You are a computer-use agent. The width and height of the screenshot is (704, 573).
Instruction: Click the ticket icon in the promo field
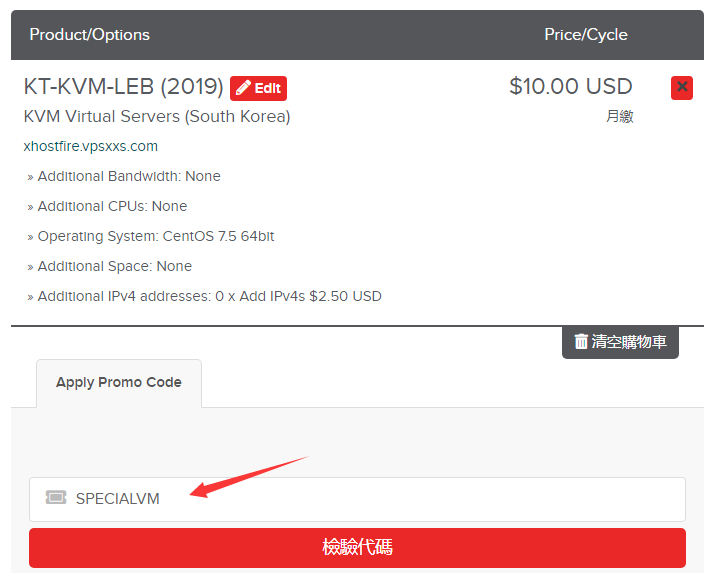56,498
